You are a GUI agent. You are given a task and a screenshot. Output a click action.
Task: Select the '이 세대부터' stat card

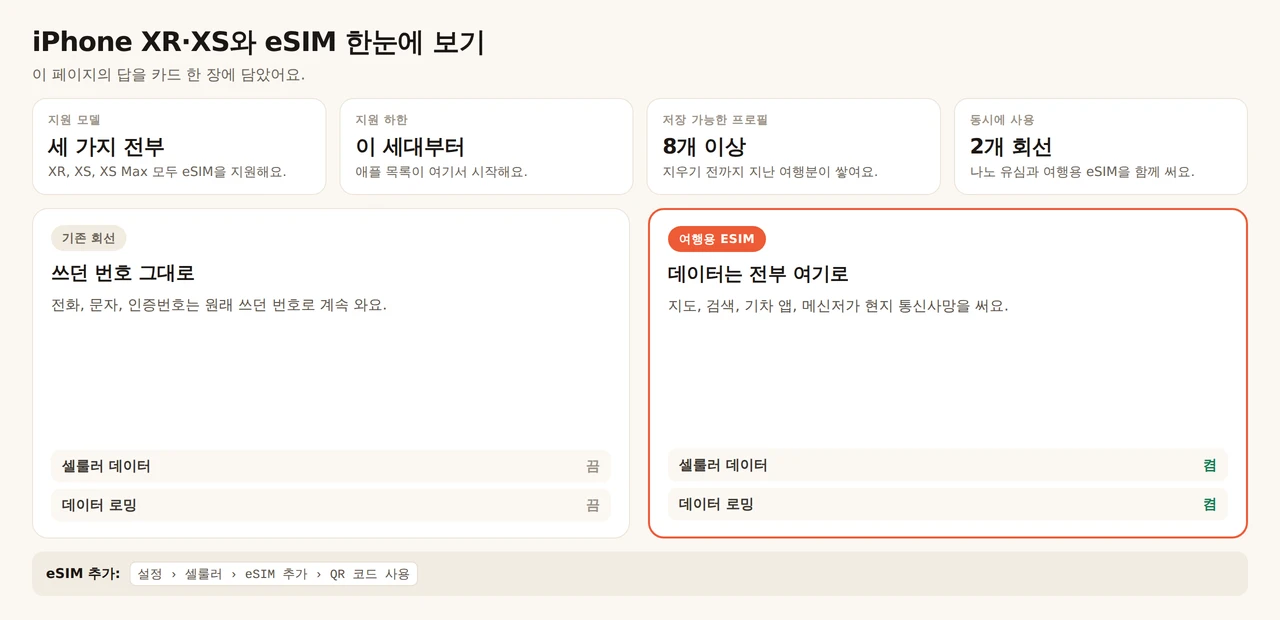pos(486,146)
